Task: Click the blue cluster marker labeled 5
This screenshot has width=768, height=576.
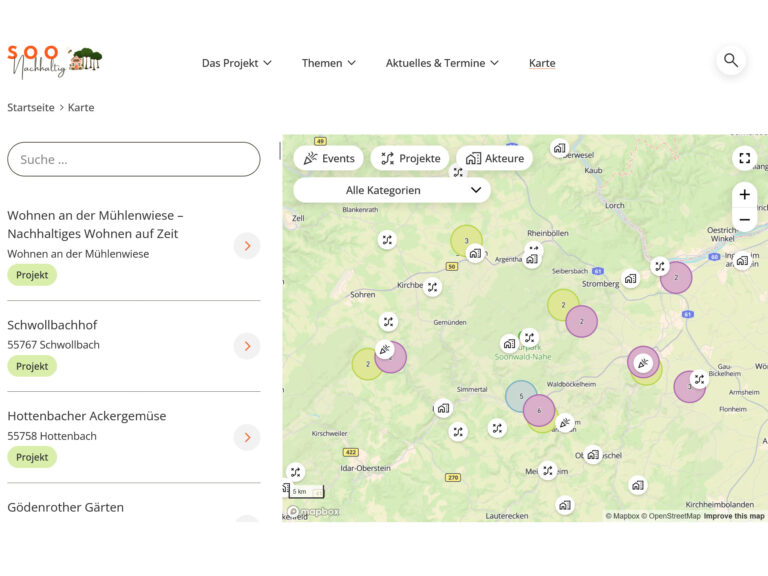Action: 520,396
